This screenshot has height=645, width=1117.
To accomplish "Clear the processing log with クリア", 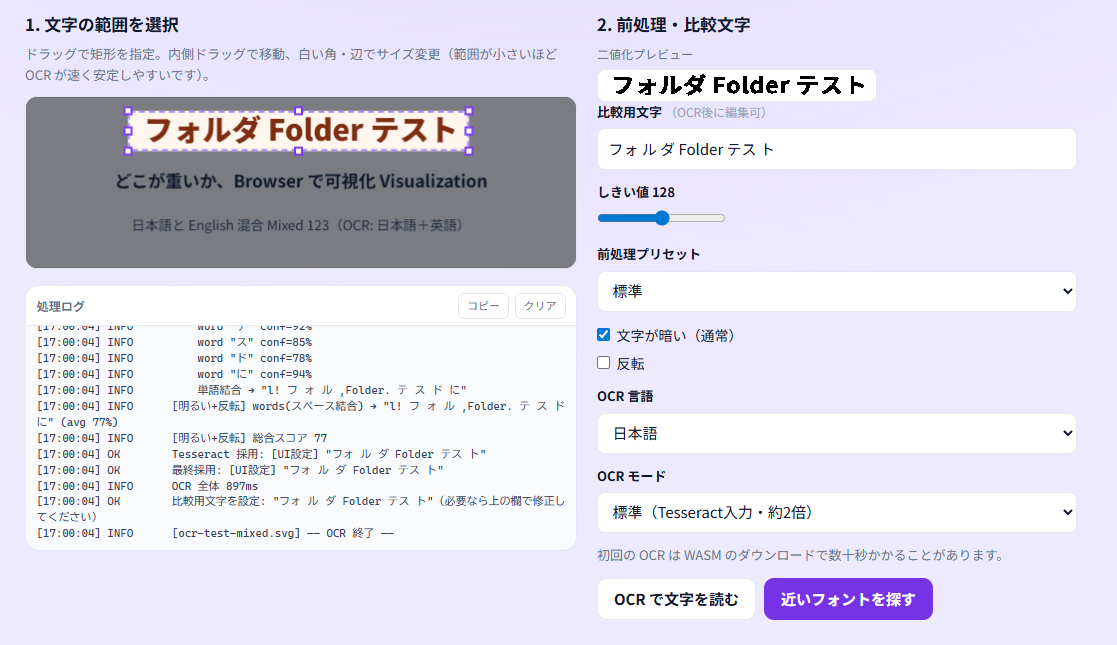I will (x=540, y=306).
